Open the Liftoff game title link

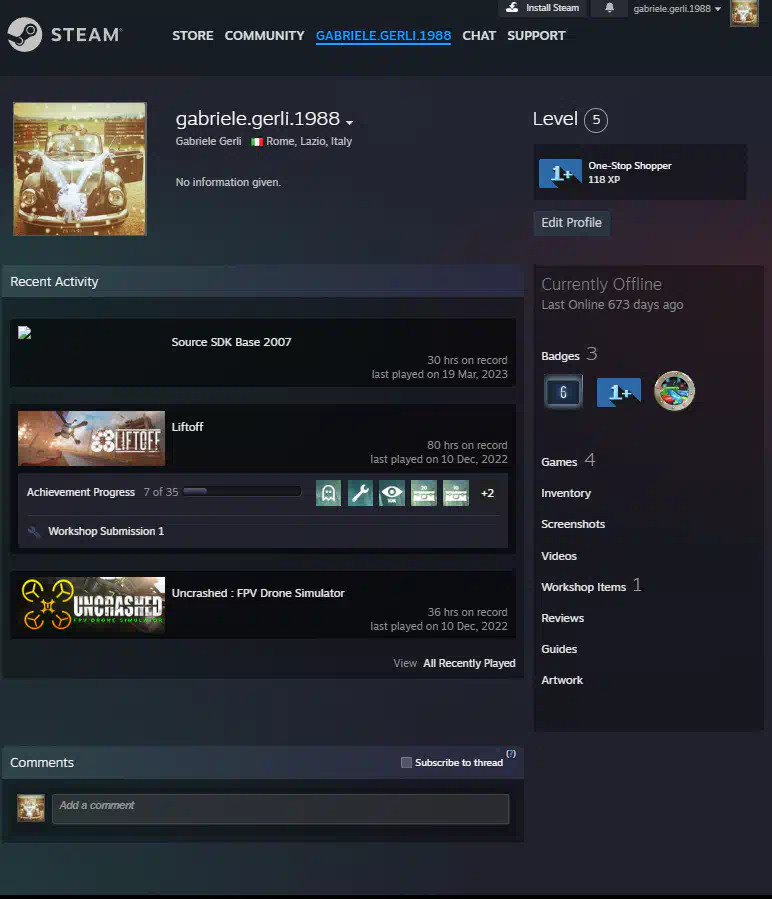tap(187, 427)
